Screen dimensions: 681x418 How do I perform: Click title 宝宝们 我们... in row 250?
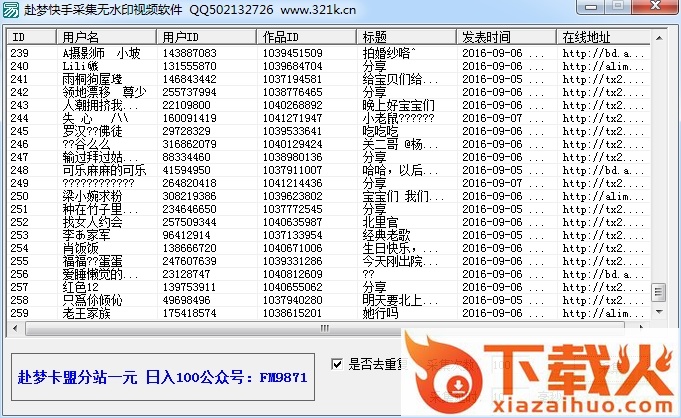[403, 196]
